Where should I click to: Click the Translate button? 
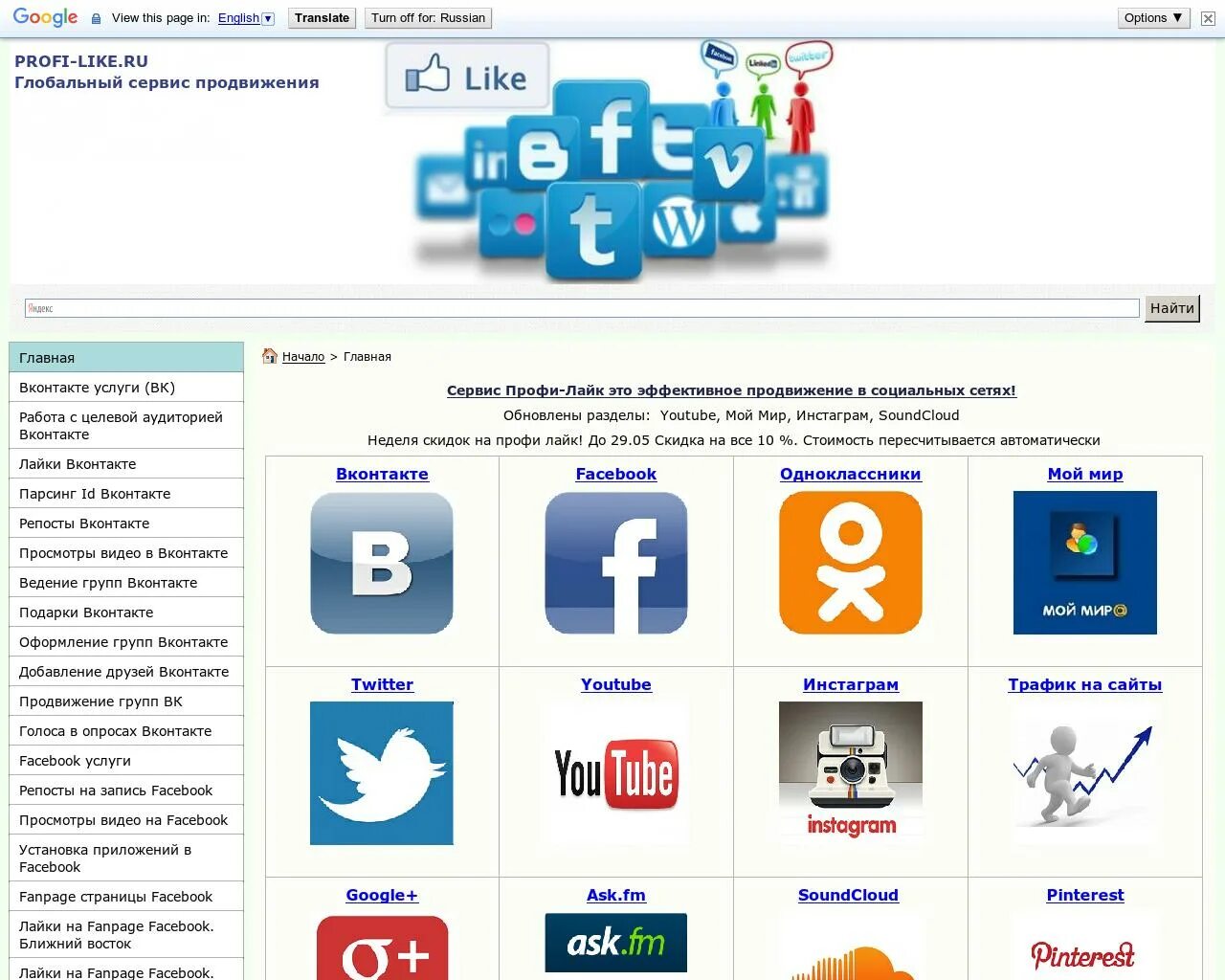(322, 18)
